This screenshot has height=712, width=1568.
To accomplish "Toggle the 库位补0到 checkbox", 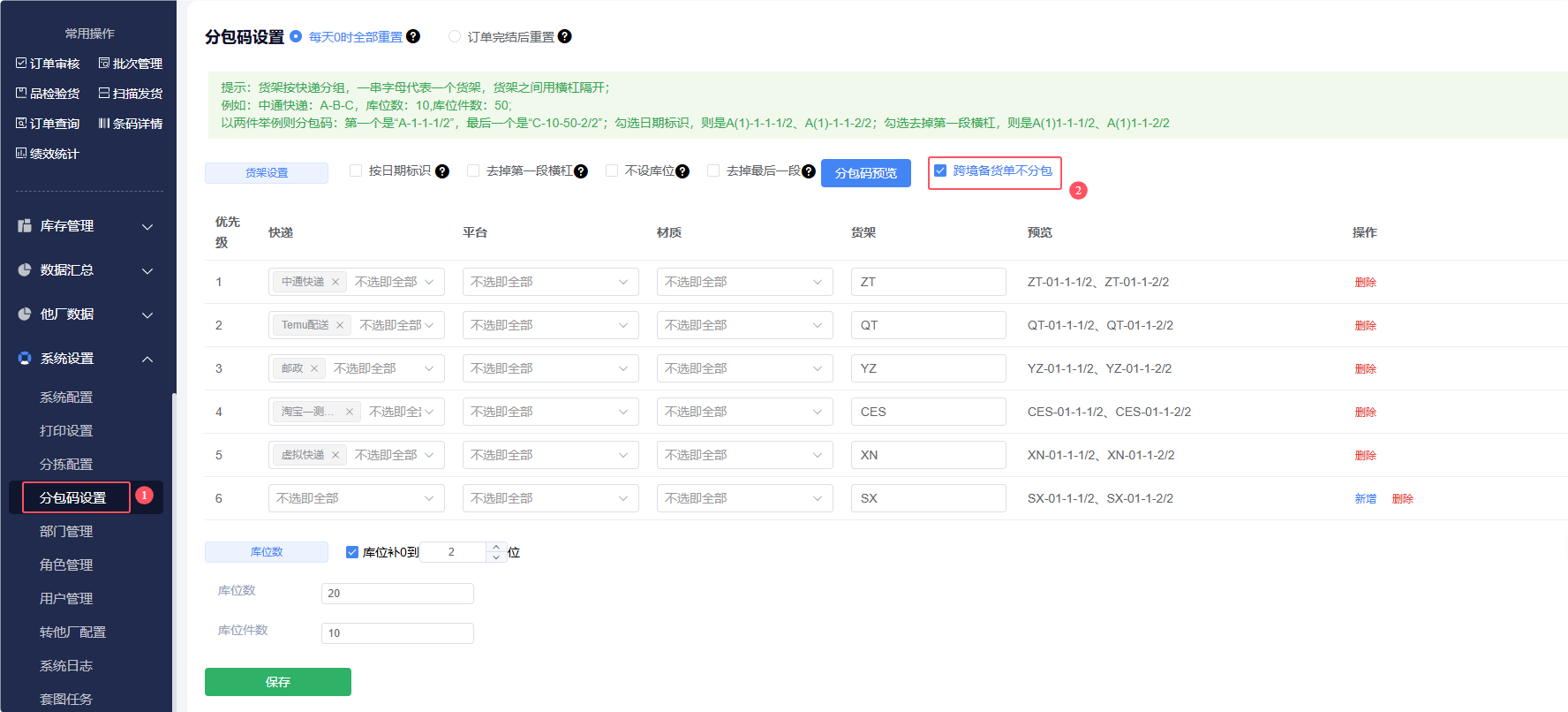I will pos(352,552).
